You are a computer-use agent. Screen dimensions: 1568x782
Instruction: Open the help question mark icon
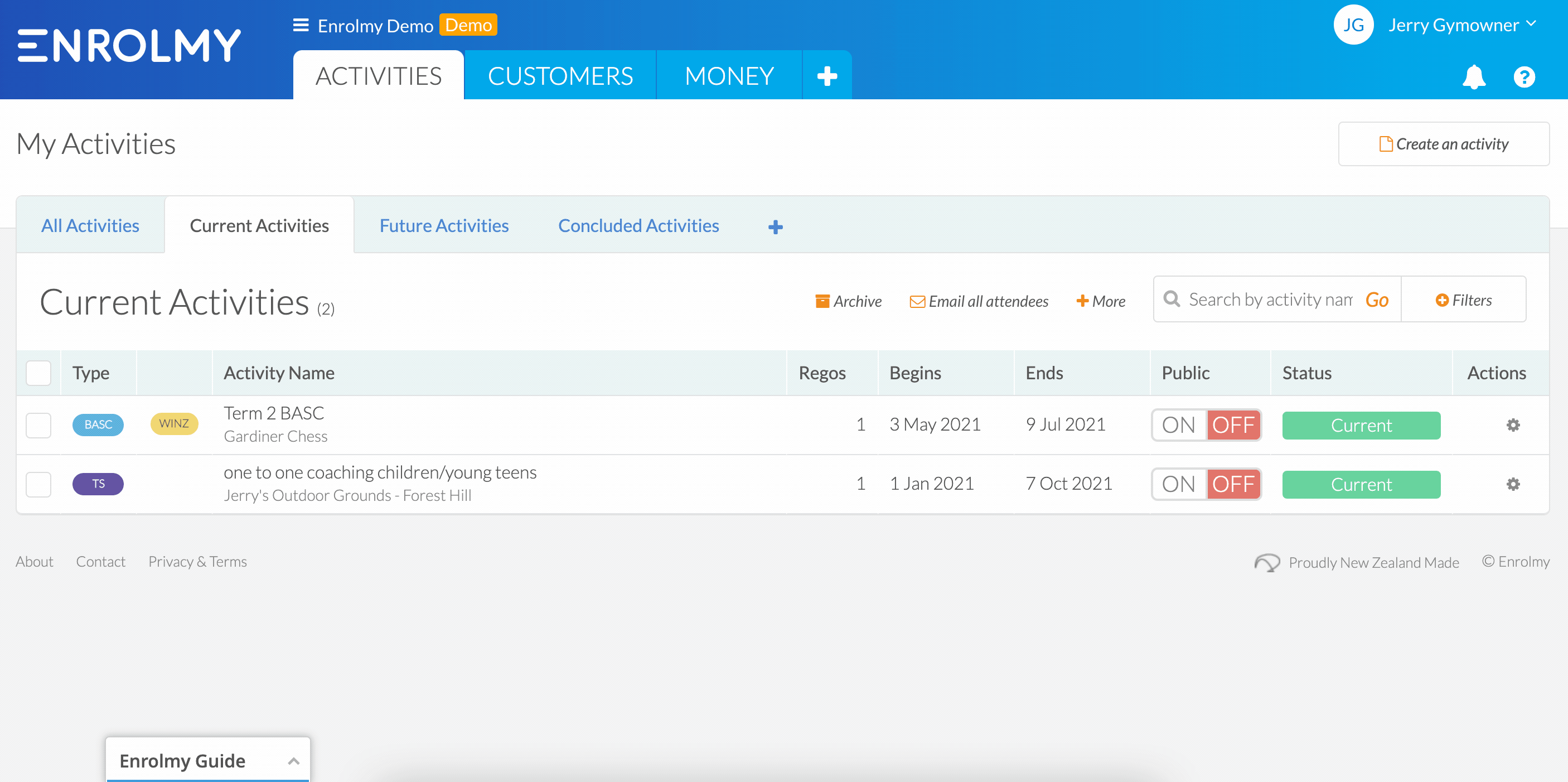[x=1523, y=77]
